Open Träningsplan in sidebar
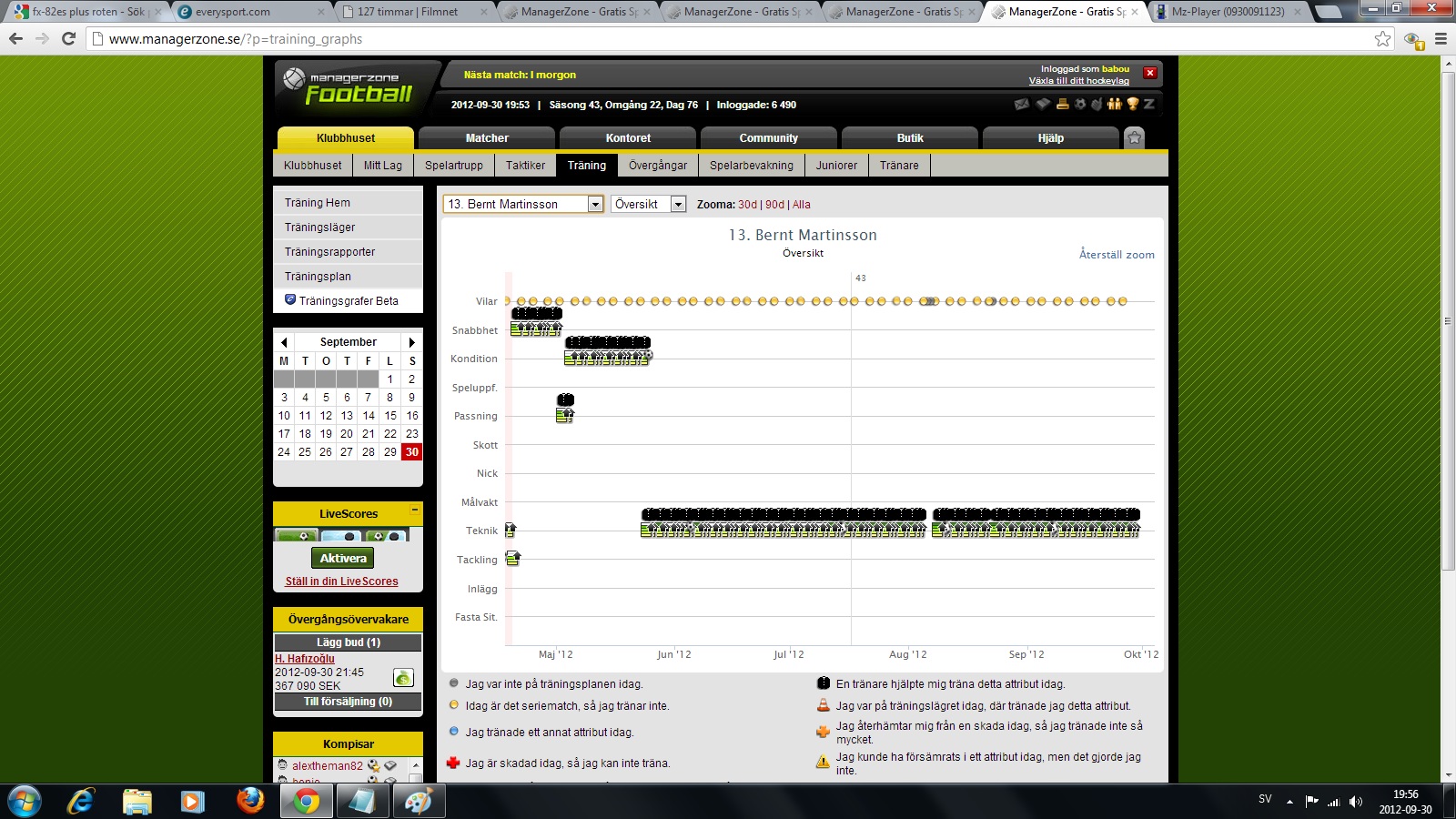The height and width of the screenshot is (819, 1456). [348, 277]
